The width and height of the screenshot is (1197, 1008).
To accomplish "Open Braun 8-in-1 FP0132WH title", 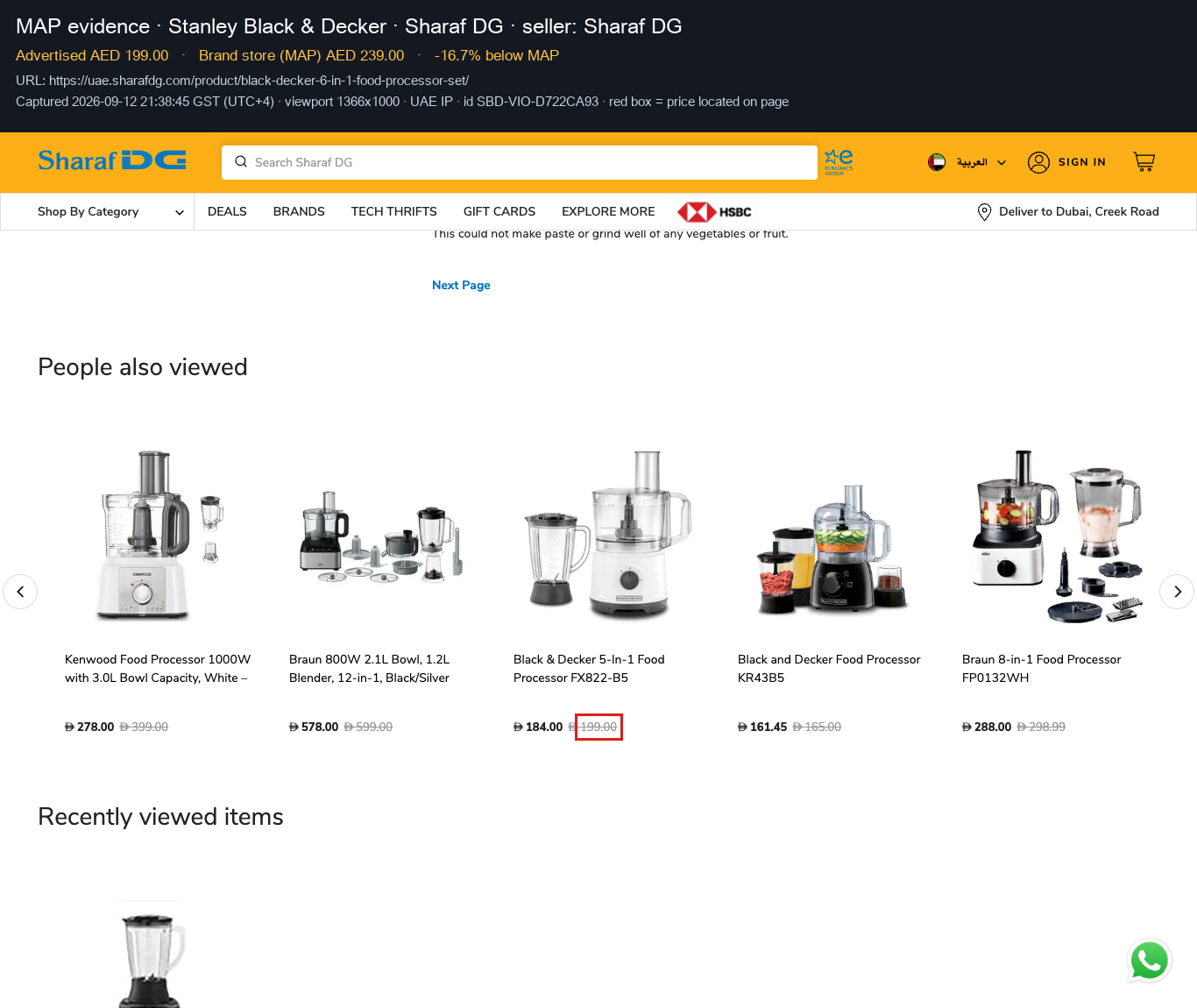I will 1041,669.
